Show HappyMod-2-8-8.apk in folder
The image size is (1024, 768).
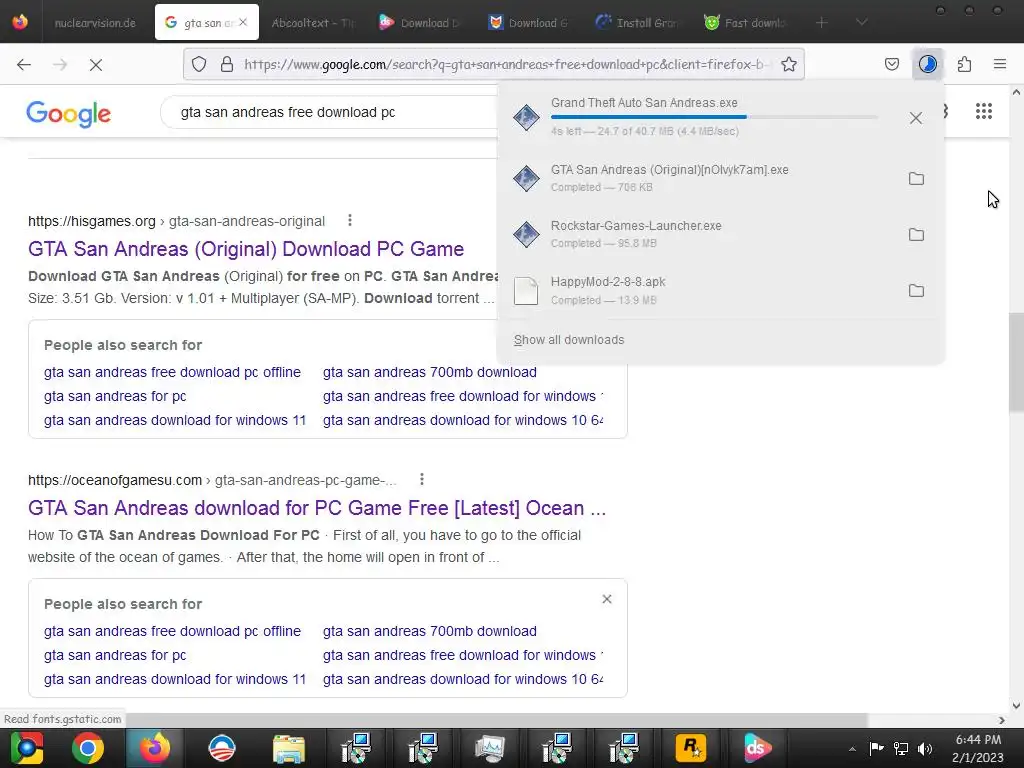[916, 291]
